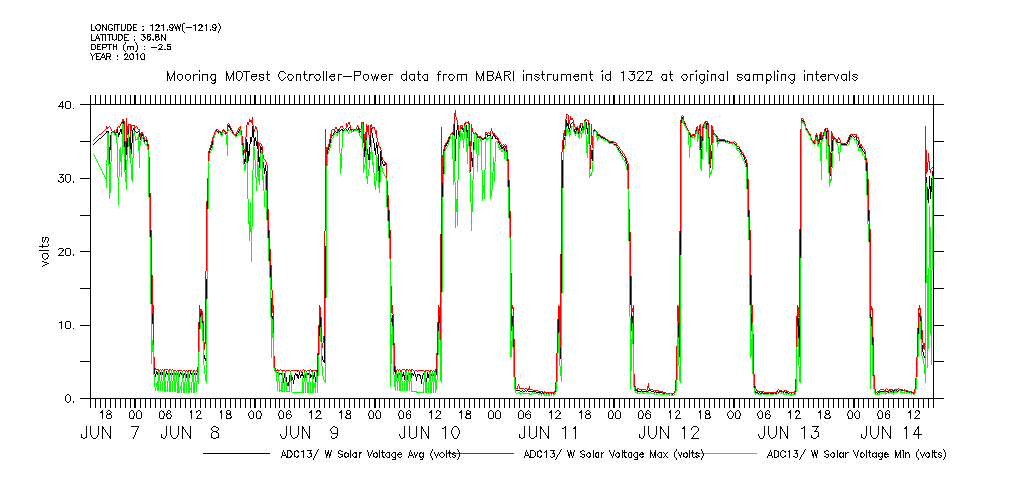Screen dimensions: 1009x504
Task: Click the Solar Voltage Min legend entry
Action: [x=855, y=454]
